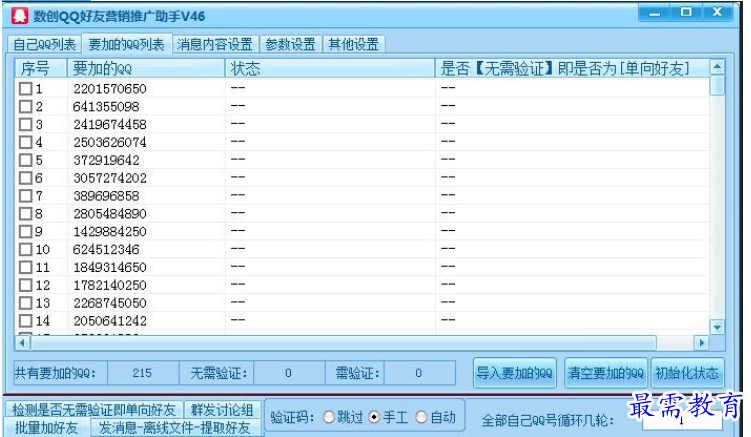The width and height of the screenshot is (751, 437).
Task: Click the 共有要加的QQ count field 215
Action: tap(142, 373)
